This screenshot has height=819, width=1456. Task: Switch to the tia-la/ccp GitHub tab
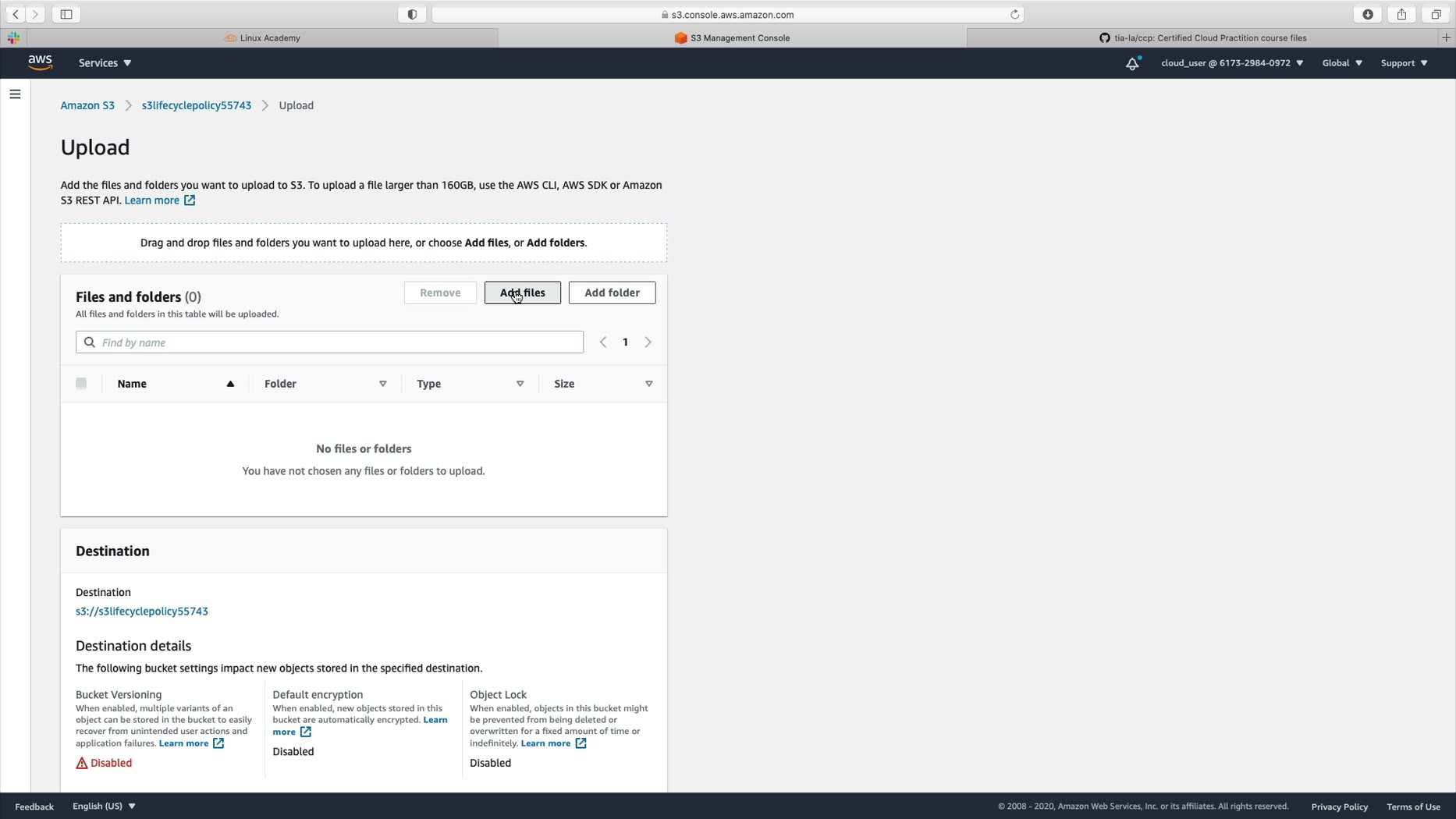coord(1202,37)
